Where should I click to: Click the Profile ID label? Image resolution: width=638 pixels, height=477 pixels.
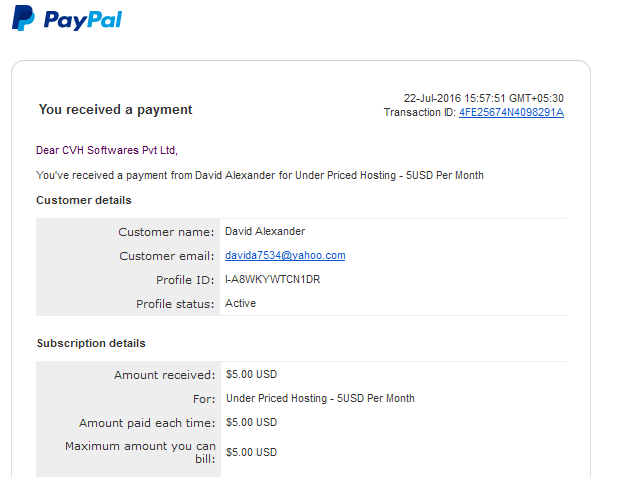[x=185, y=280]
